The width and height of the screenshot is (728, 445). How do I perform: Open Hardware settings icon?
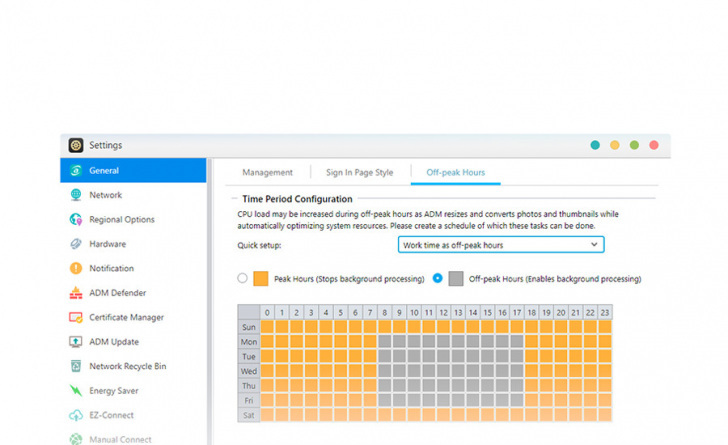(x=76, y=244)
